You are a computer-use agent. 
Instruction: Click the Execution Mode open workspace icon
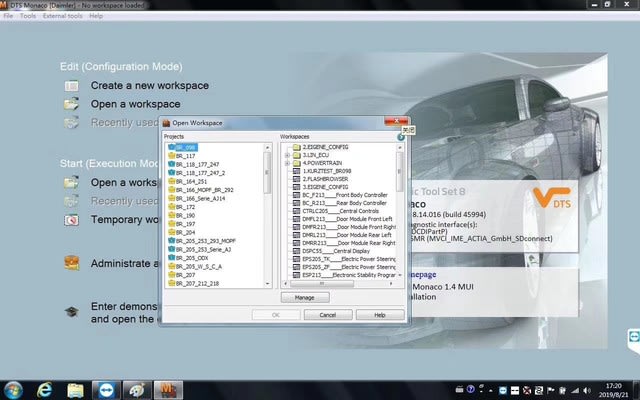point(71,182)
